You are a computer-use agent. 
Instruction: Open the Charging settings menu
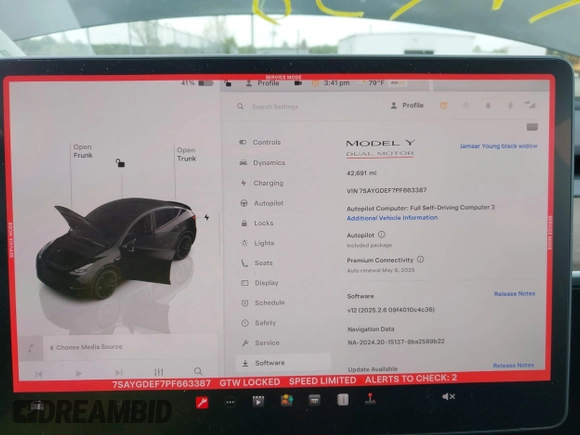(262, 183)
